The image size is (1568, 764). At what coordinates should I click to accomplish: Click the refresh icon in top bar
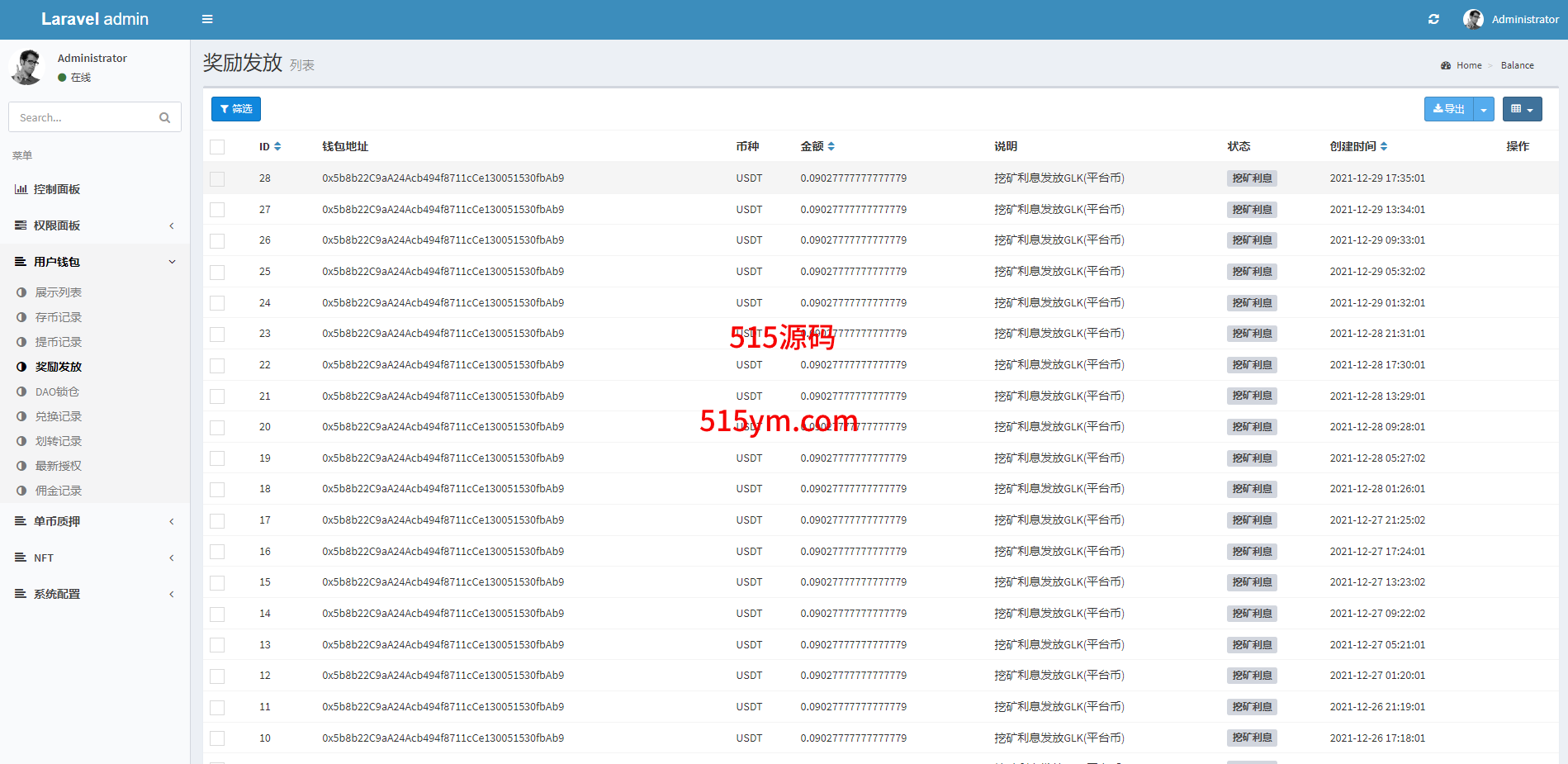pos(1433,19)
